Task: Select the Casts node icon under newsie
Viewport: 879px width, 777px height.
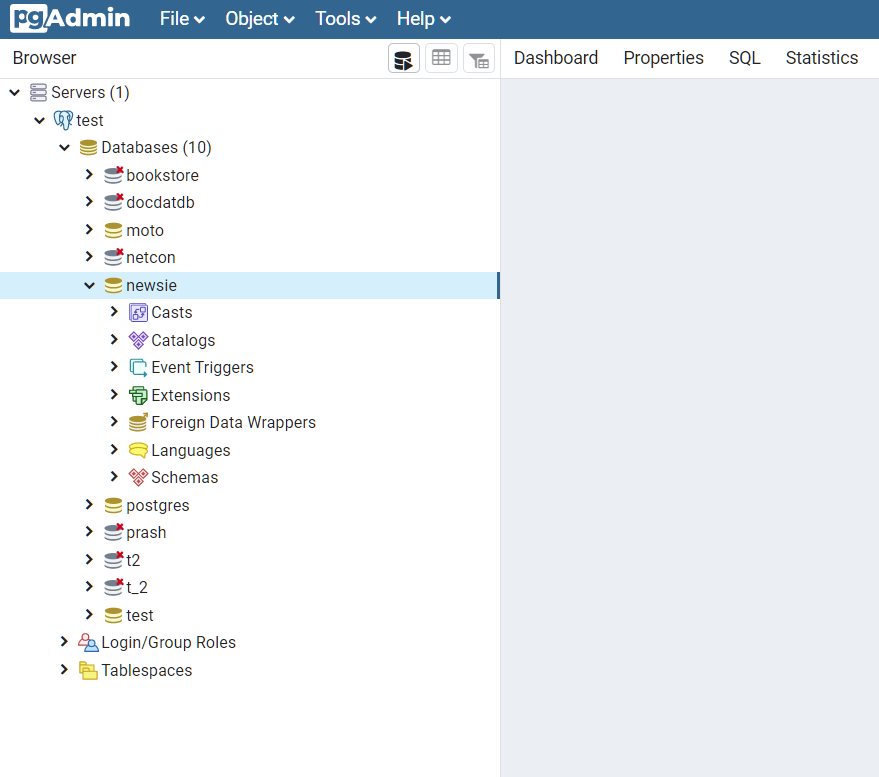Action: pos(137,312)
